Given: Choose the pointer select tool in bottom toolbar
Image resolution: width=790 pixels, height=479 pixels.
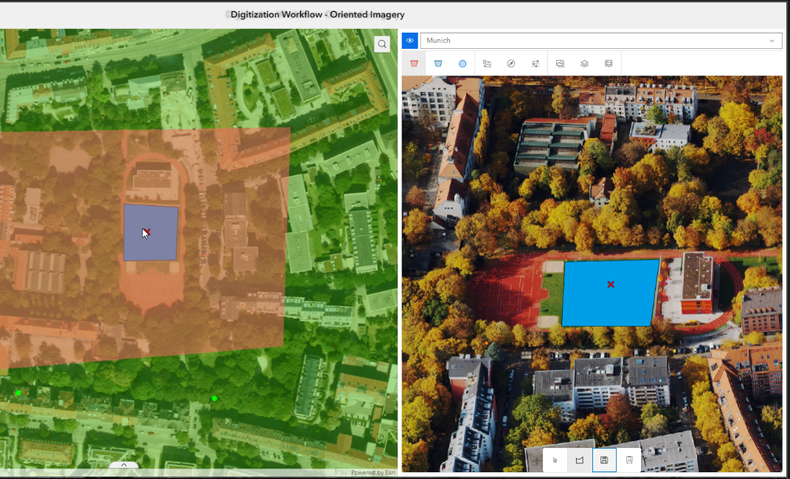Looking at the screenshot, I should pos(556,459).
